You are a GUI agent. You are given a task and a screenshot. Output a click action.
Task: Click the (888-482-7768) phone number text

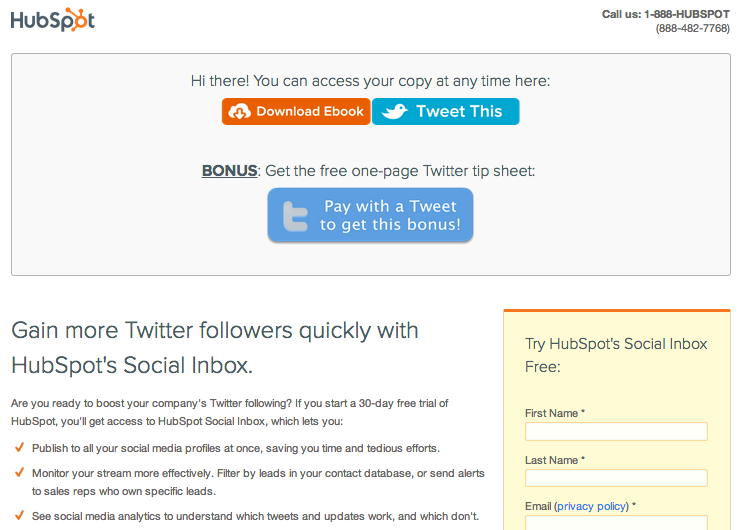click(x=693, y=29)
